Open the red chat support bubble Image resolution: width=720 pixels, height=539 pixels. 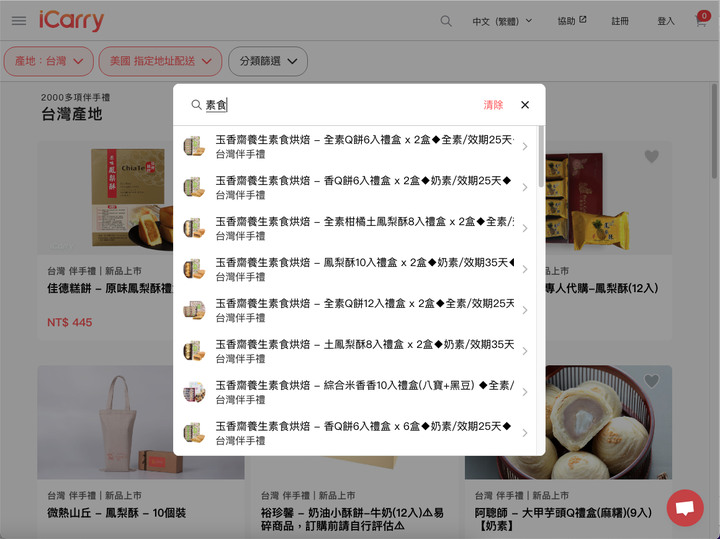point(685,508)
